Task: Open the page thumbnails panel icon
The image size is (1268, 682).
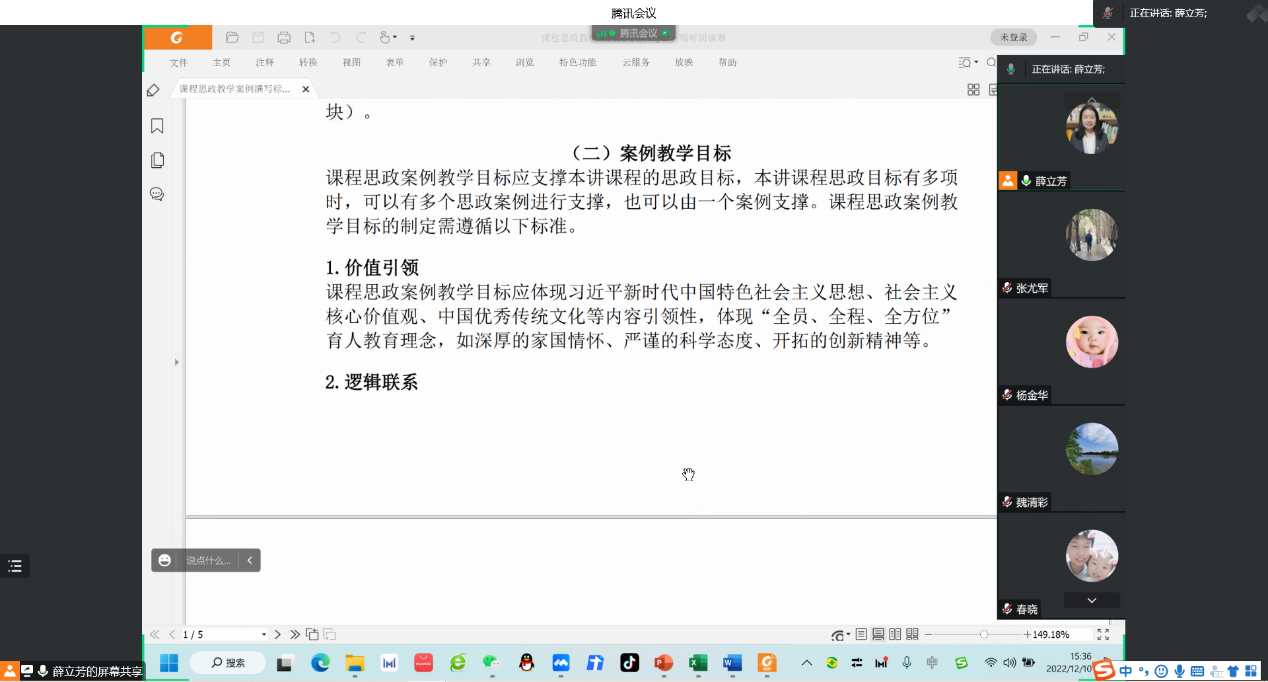Action: click(157, 160)
